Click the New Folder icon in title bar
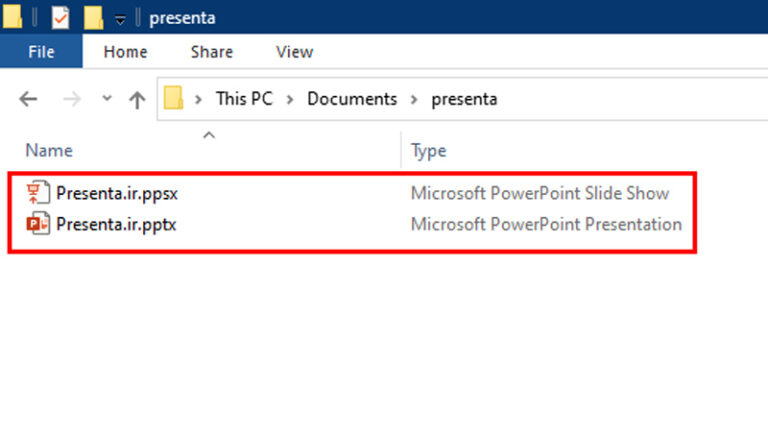Screen dimensions: 768x437 point(93,17)
